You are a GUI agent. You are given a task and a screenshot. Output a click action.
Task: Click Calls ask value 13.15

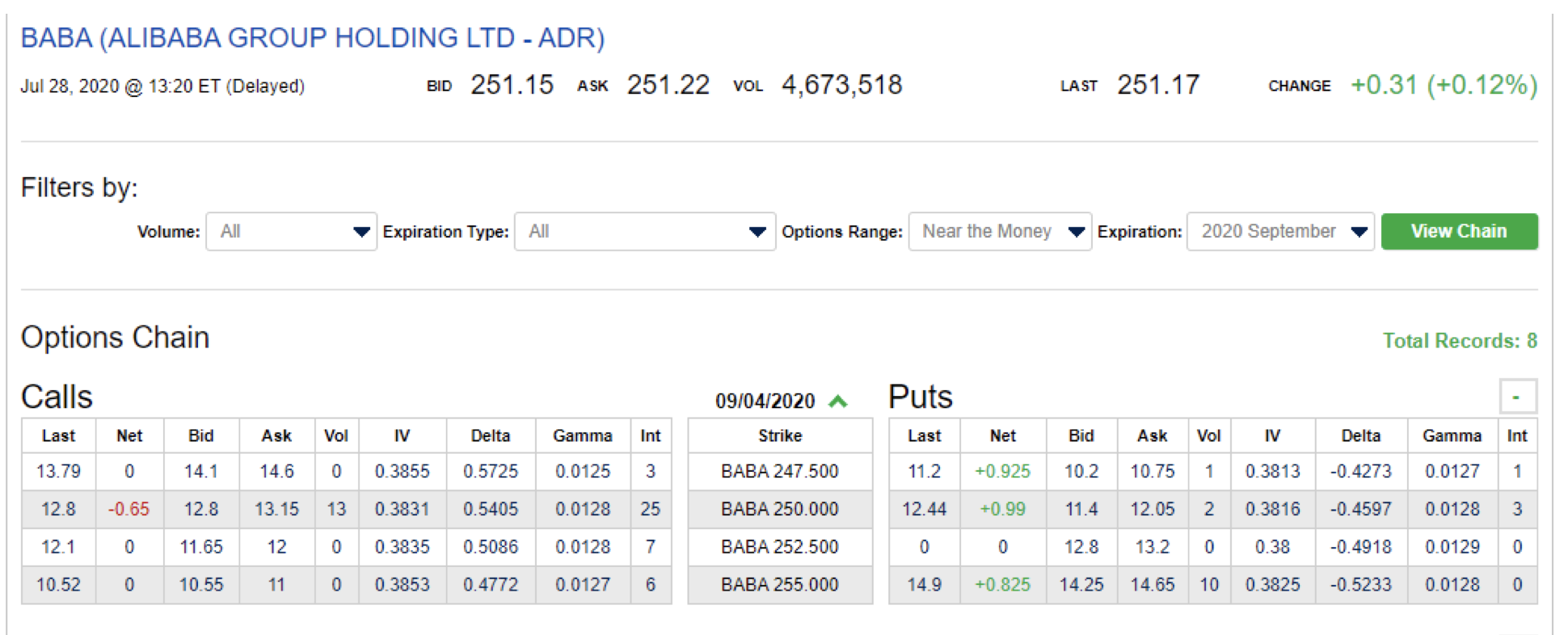point(276,509)
